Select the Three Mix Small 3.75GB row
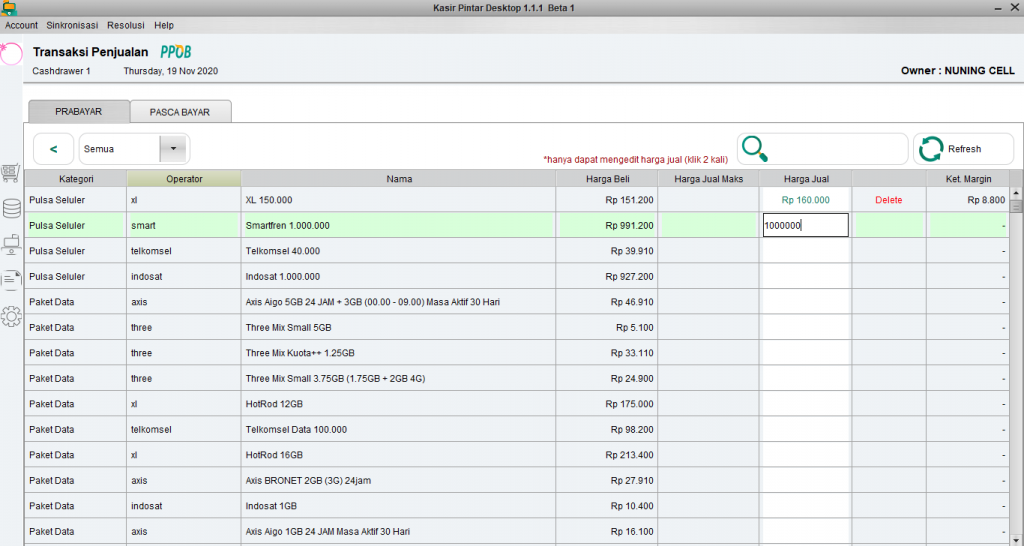 (x=517, y=378)
